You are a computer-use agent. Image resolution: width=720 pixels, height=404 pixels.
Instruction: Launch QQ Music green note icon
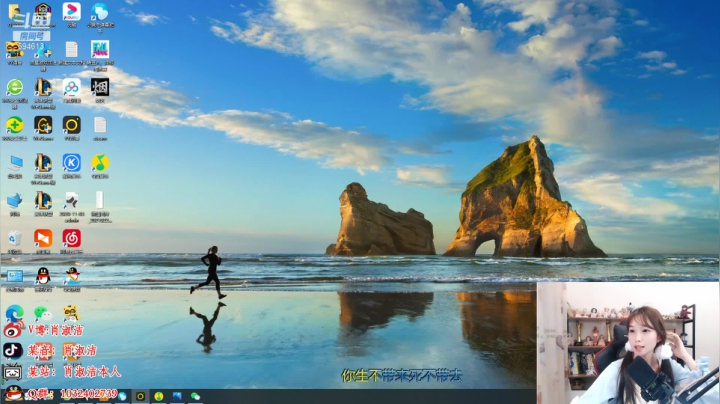point(100,163)
